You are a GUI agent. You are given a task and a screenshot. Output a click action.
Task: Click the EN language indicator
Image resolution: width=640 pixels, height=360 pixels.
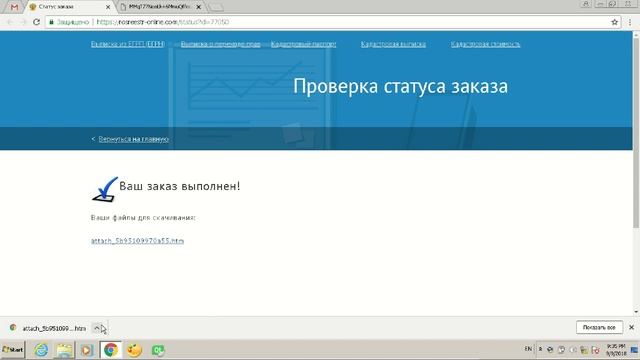pyautogui.click(x=528, y=349)
